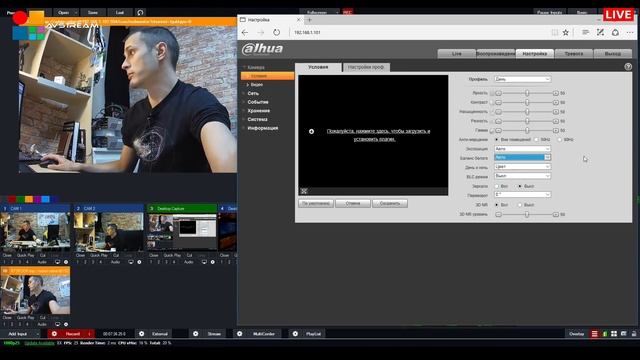Open vMix External settings gear
Image resolution: width=640 pixels, height=360 pixels.
[141, 334]
